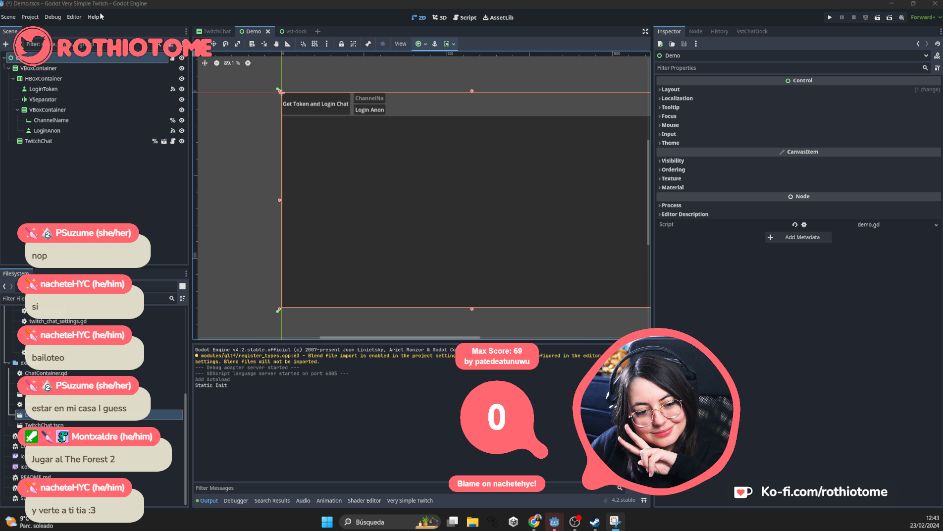Hide the LoginToken node
Viewport: 943px width, 531px height.
click(x=182, y=89)
